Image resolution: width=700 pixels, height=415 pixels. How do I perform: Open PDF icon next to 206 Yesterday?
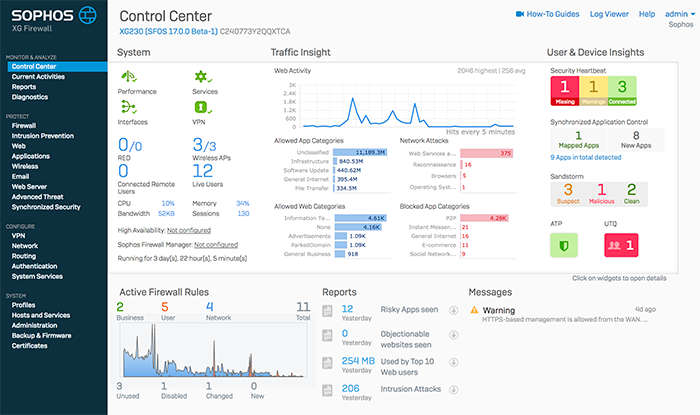click(x=328, y=390)
